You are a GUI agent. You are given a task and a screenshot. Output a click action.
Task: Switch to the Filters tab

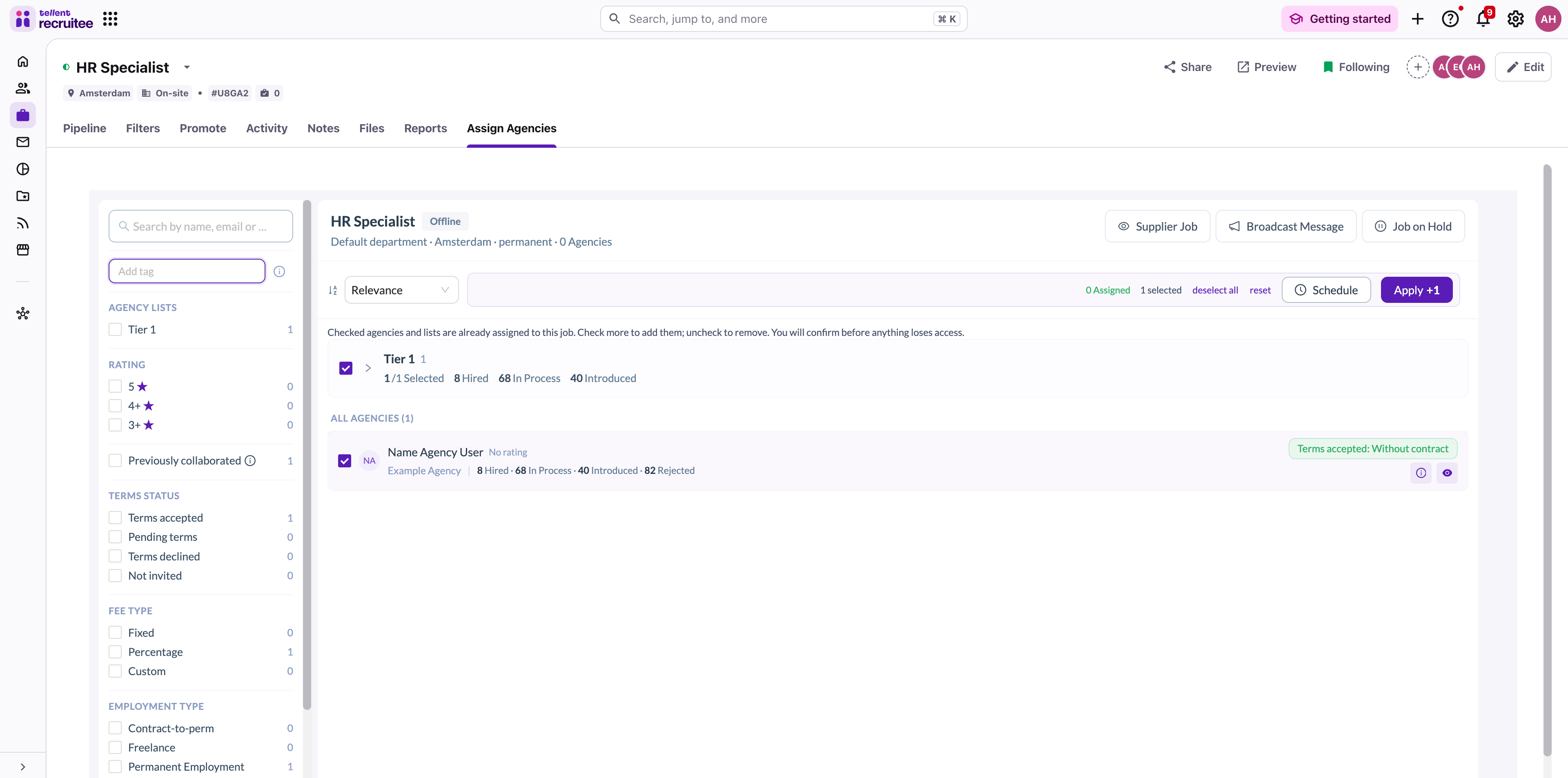(143, 128)
